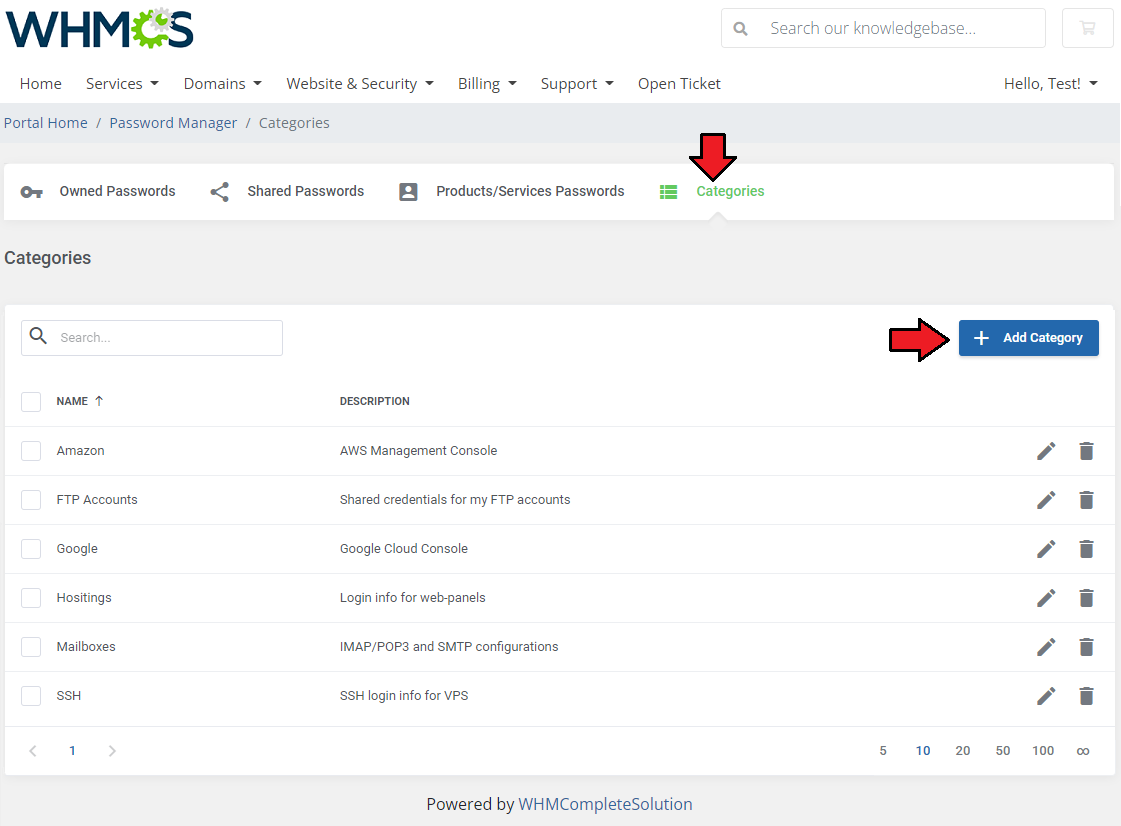Show 5 entries per page
Image resolution: width=1121 pixels, height=826 pixels.
point(883,751)
